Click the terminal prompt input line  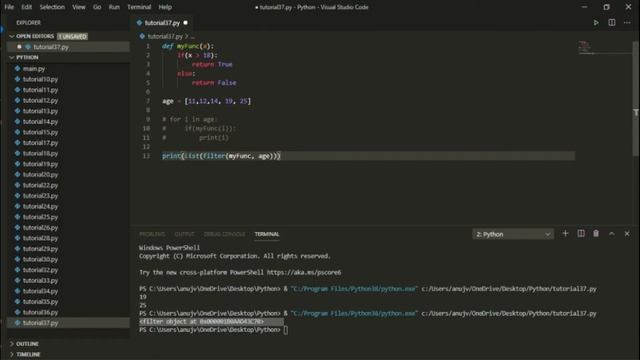[x=213, y=330]
